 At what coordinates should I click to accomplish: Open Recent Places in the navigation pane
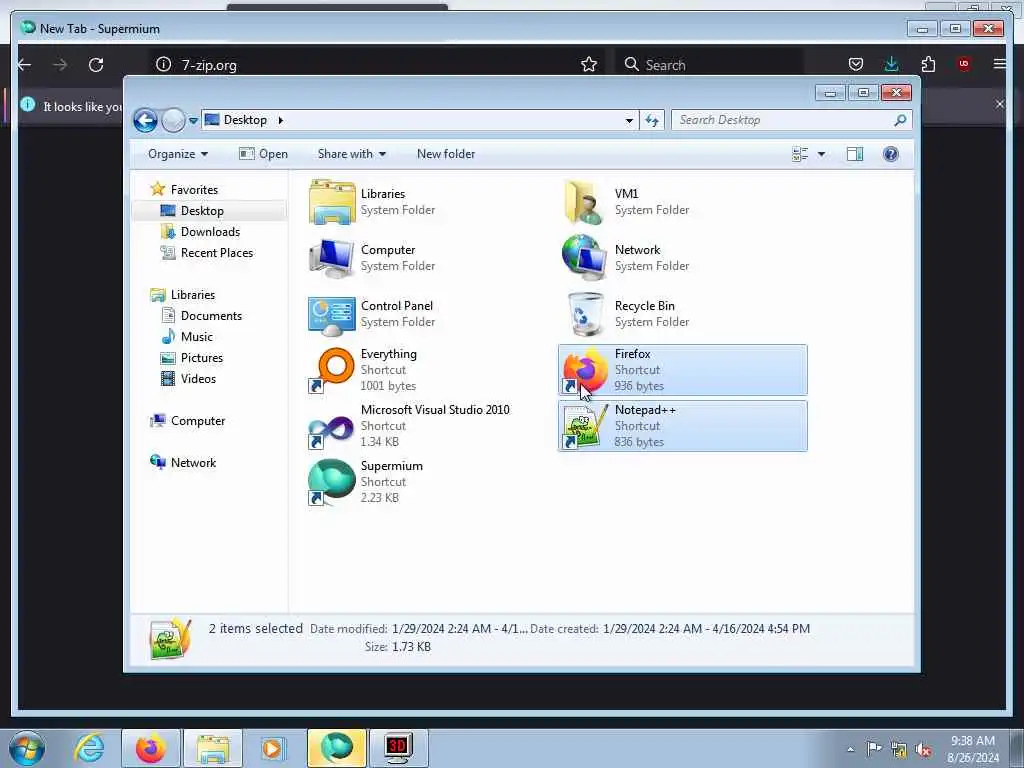tap(217, 253)
